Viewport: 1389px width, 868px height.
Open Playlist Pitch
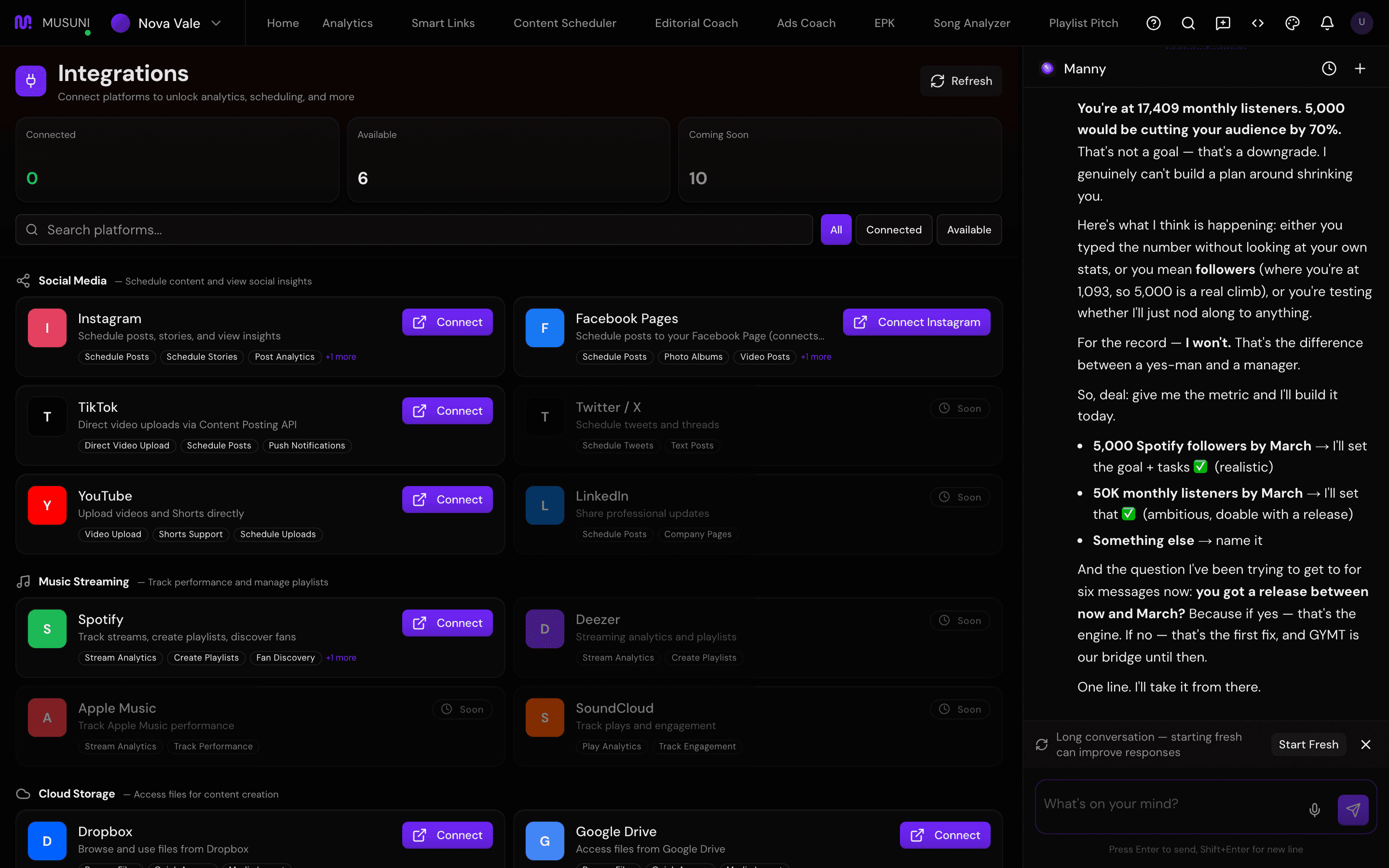(1084, 23)
